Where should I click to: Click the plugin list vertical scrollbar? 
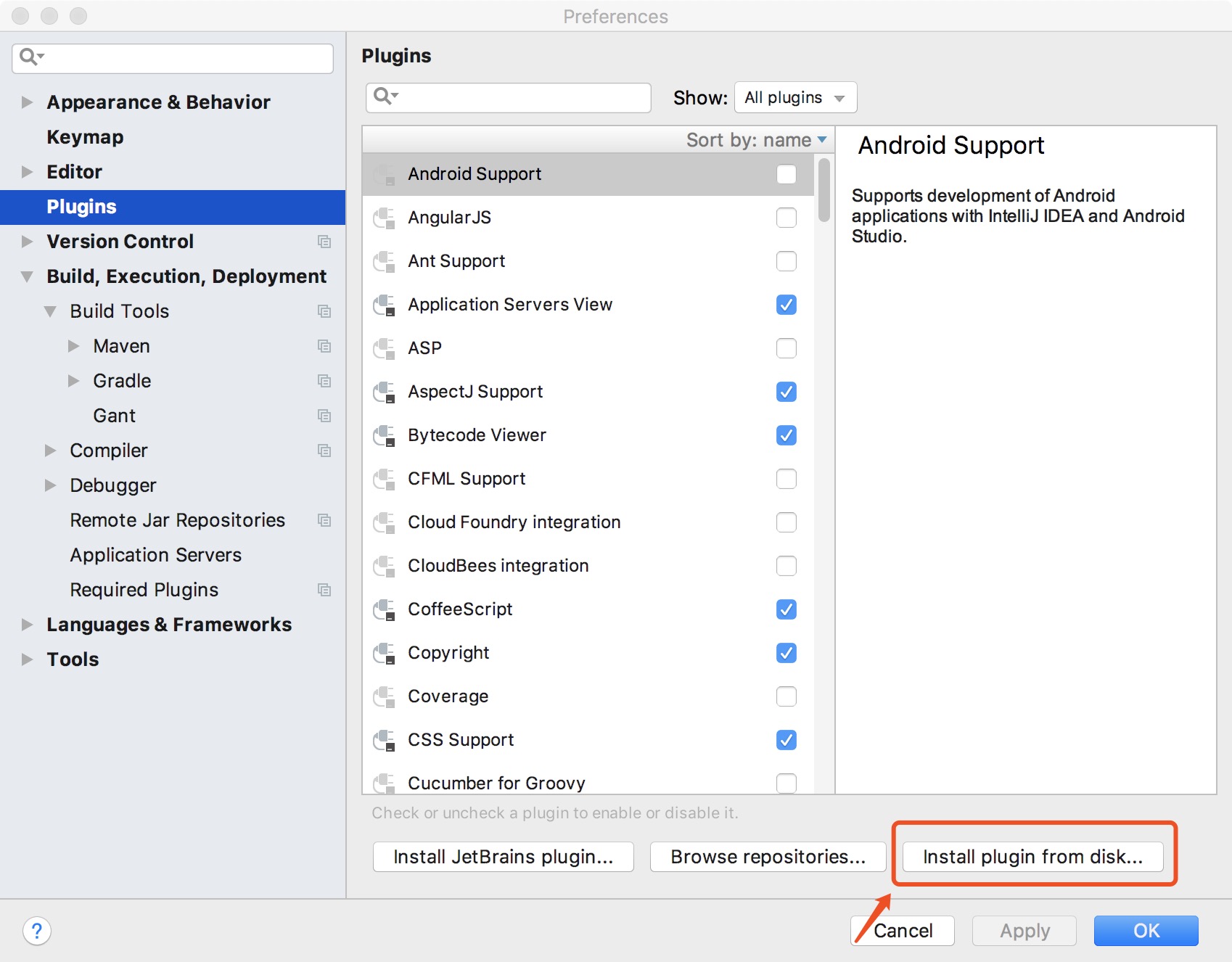(x=824, y=190)
